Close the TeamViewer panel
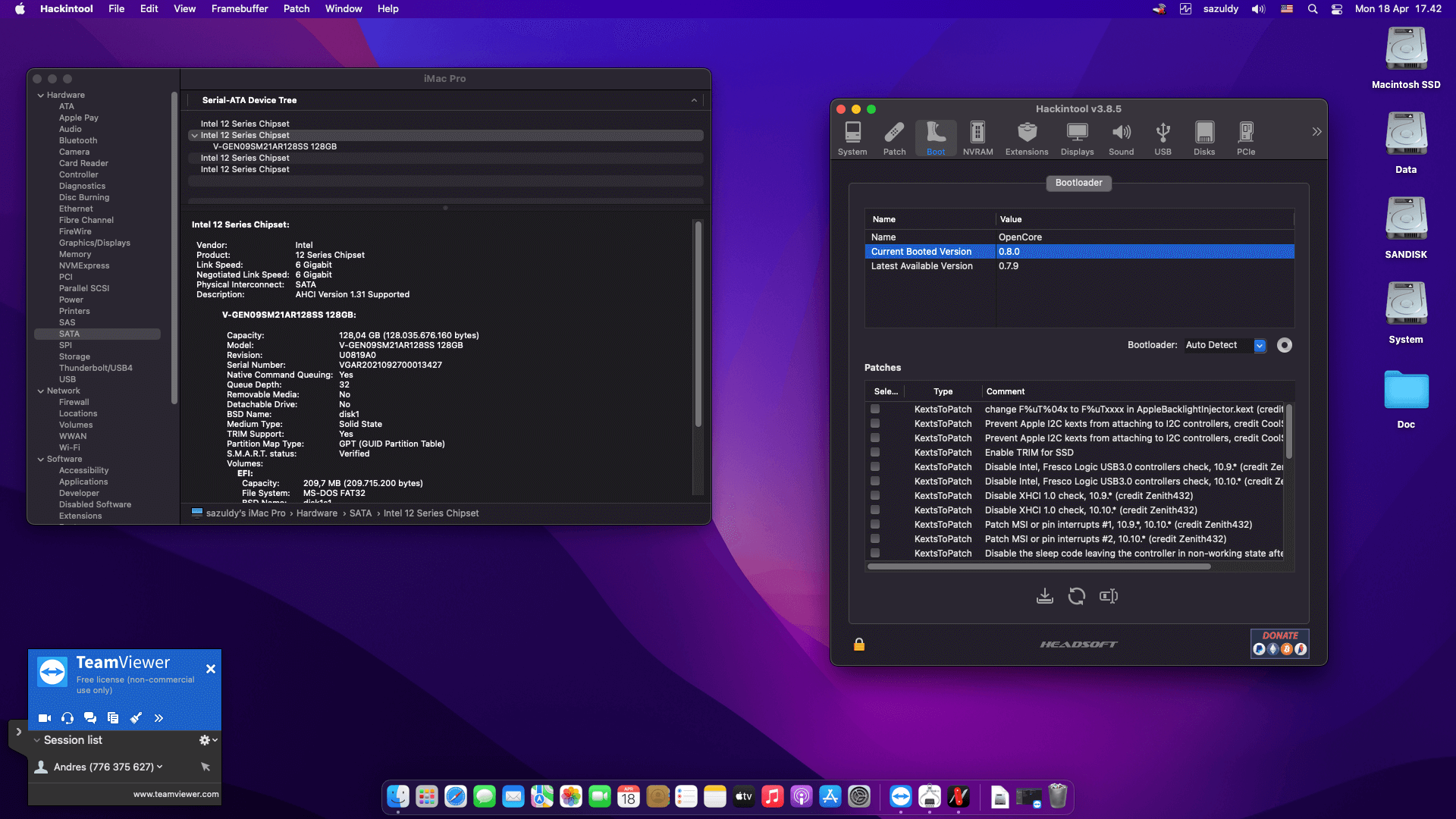 [x=211, y=669]
